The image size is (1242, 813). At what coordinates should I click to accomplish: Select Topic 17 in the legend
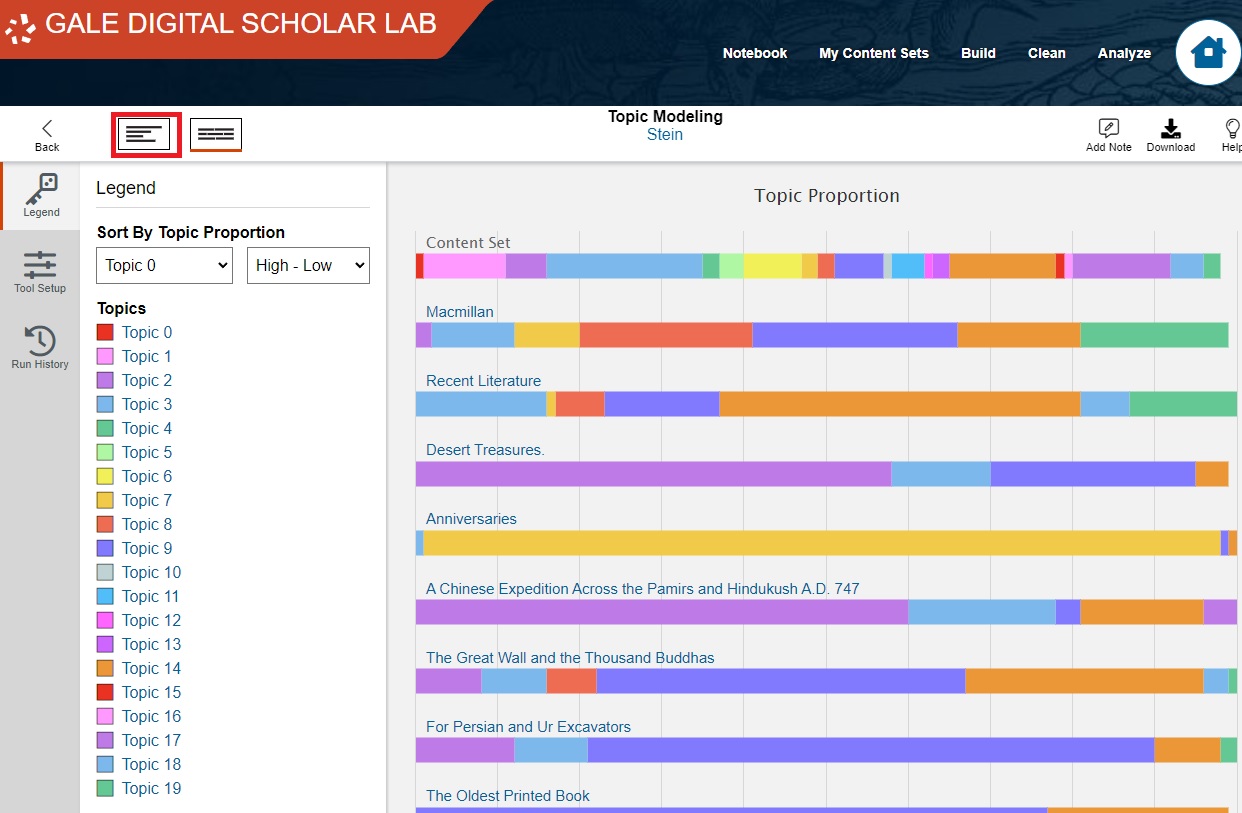[x=152, y=740]
